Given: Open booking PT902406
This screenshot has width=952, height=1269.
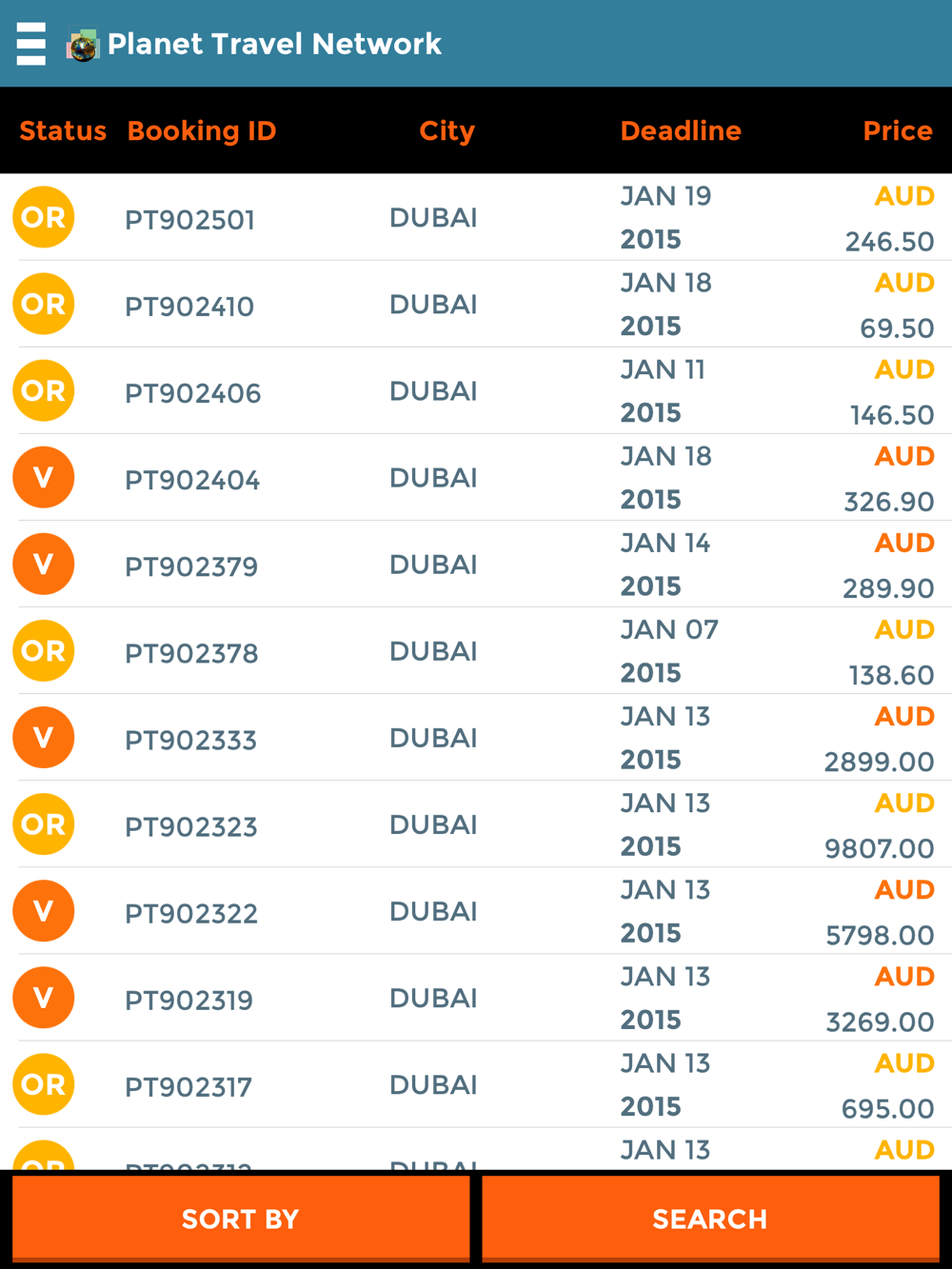Looking at the screenshot, I should [x=193, y=393].
